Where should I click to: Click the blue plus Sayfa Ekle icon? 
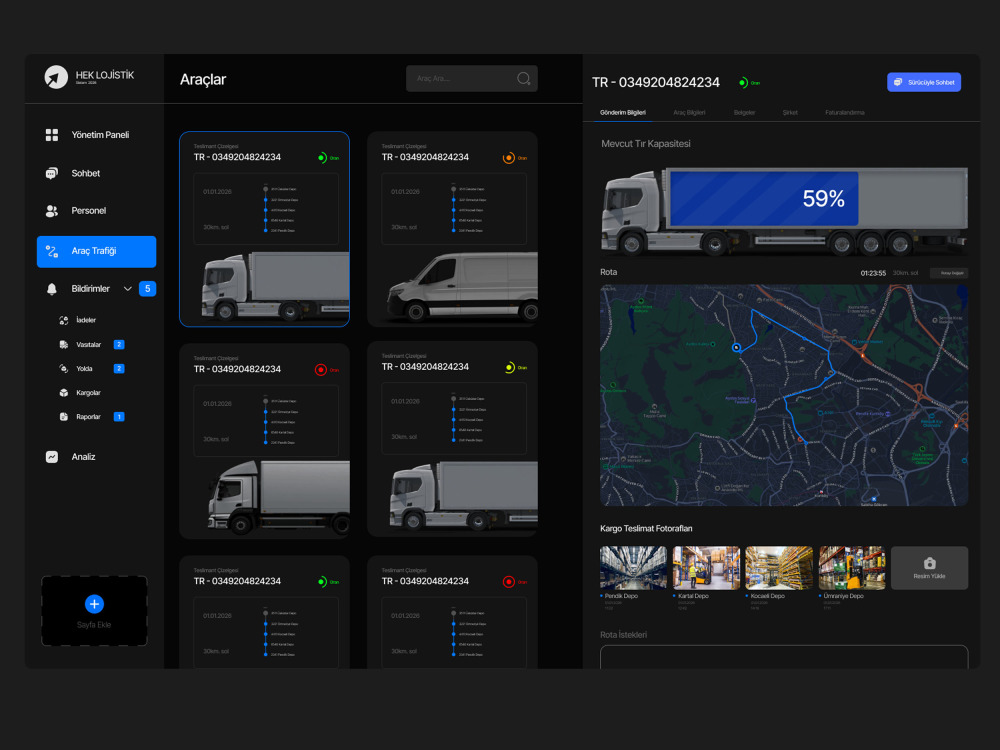click(94, 604)
